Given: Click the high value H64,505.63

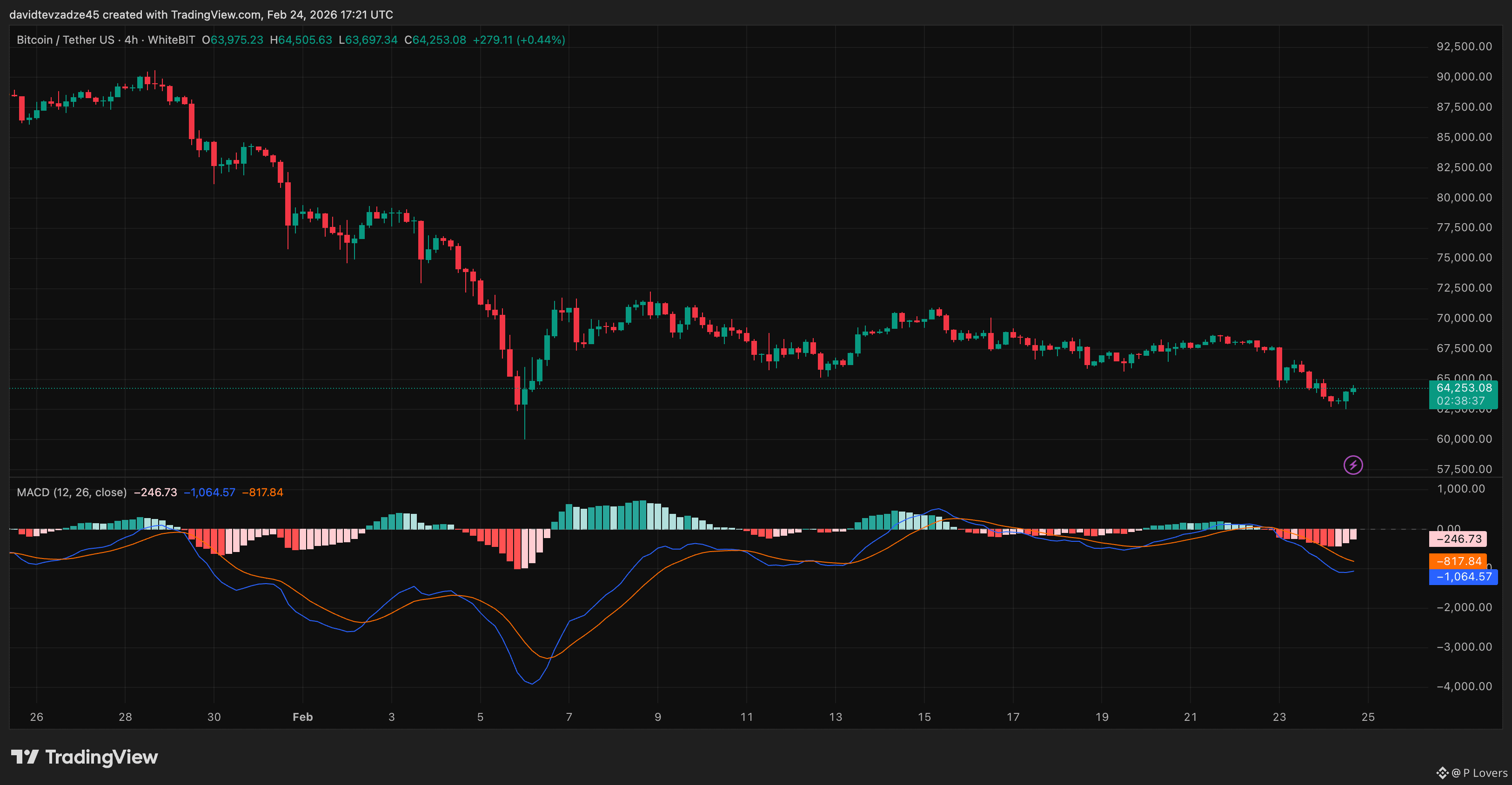Looking at the screenshot, I should (301, 40).
